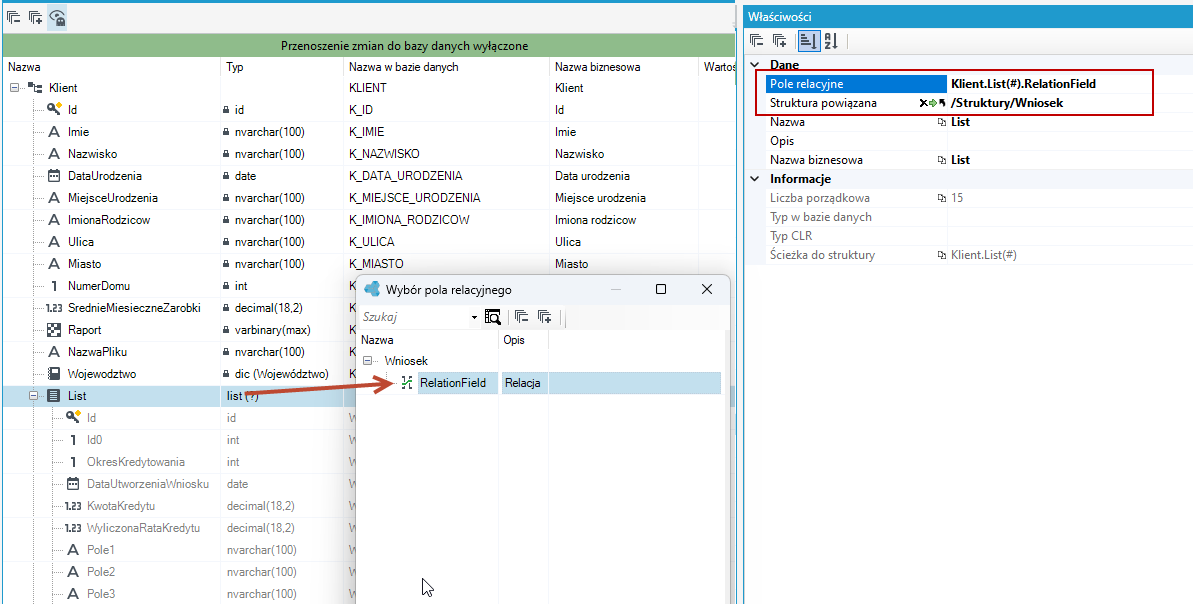1193x604 pixels.
Task: Collapse the Wniosek node in dialog
Action: point(369,361)
